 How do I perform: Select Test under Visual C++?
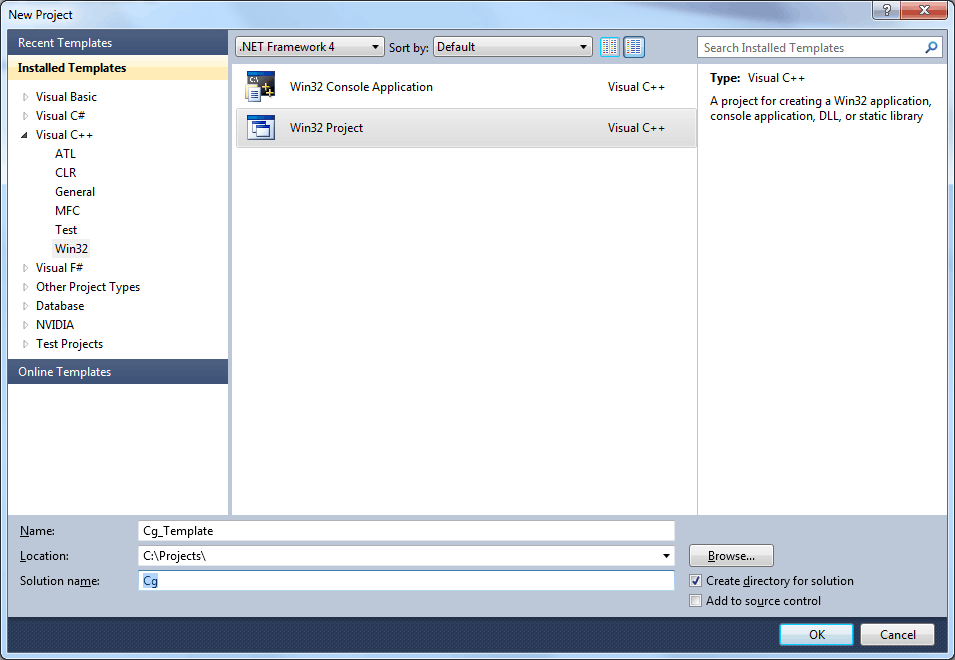coord(66,230)
